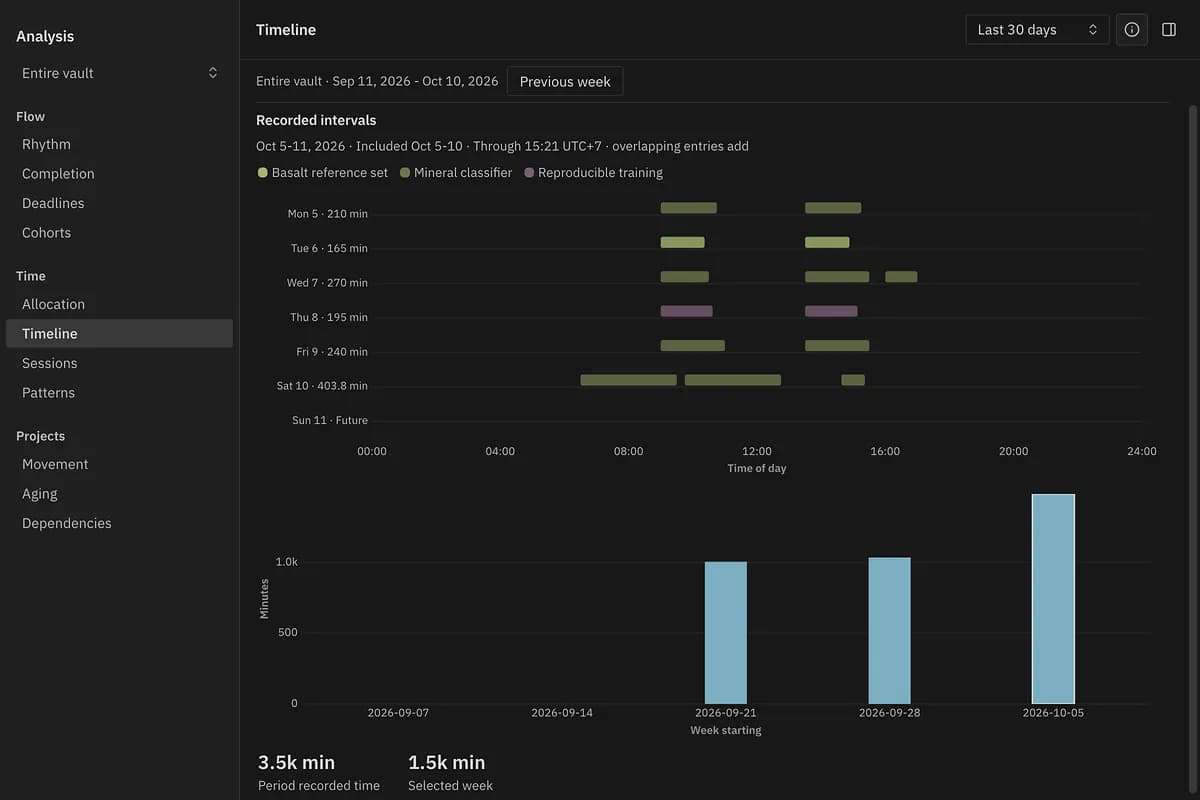The width and height of the screenshot is (1200, 800).
Task: Expand the Entire vault scope selector
Action: click(120, 73)
